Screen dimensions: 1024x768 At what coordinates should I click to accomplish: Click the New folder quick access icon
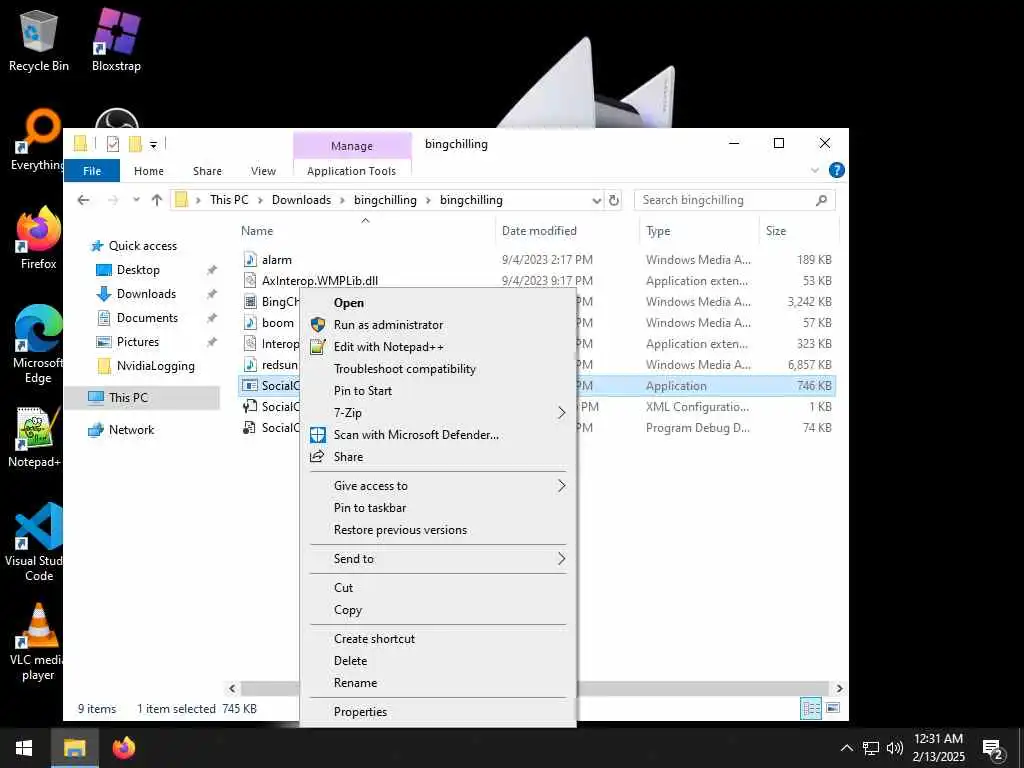click(135, 144)
